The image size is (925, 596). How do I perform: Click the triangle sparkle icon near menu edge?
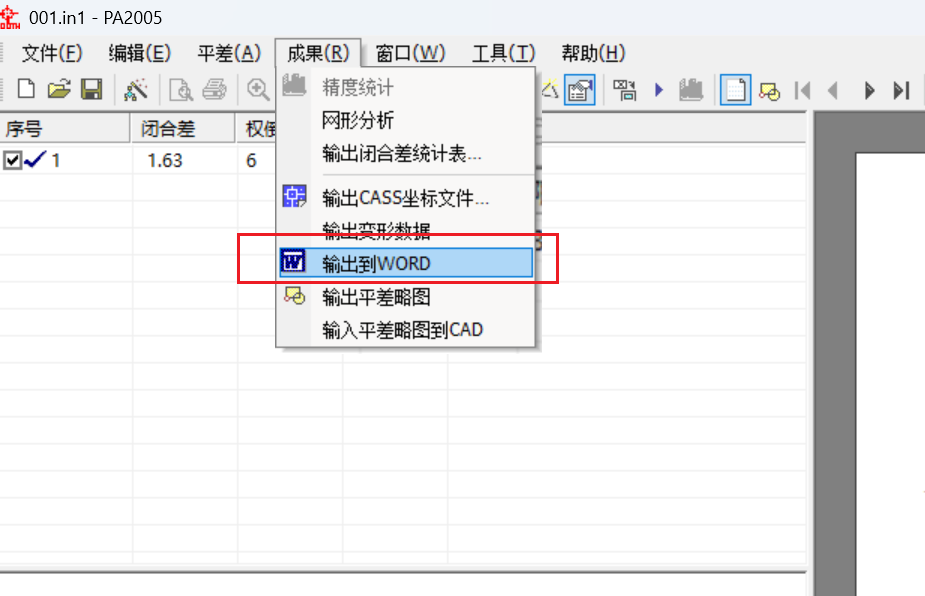[x=549, y=89]
